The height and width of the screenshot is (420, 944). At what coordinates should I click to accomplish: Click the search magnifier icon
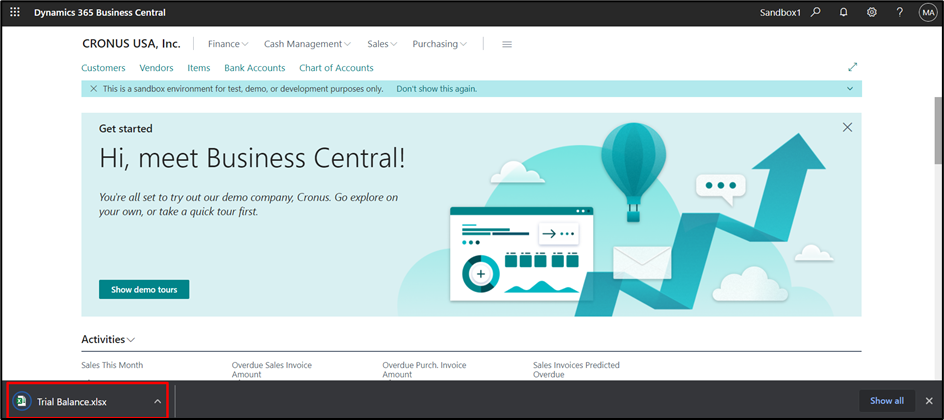click(815, 12)
